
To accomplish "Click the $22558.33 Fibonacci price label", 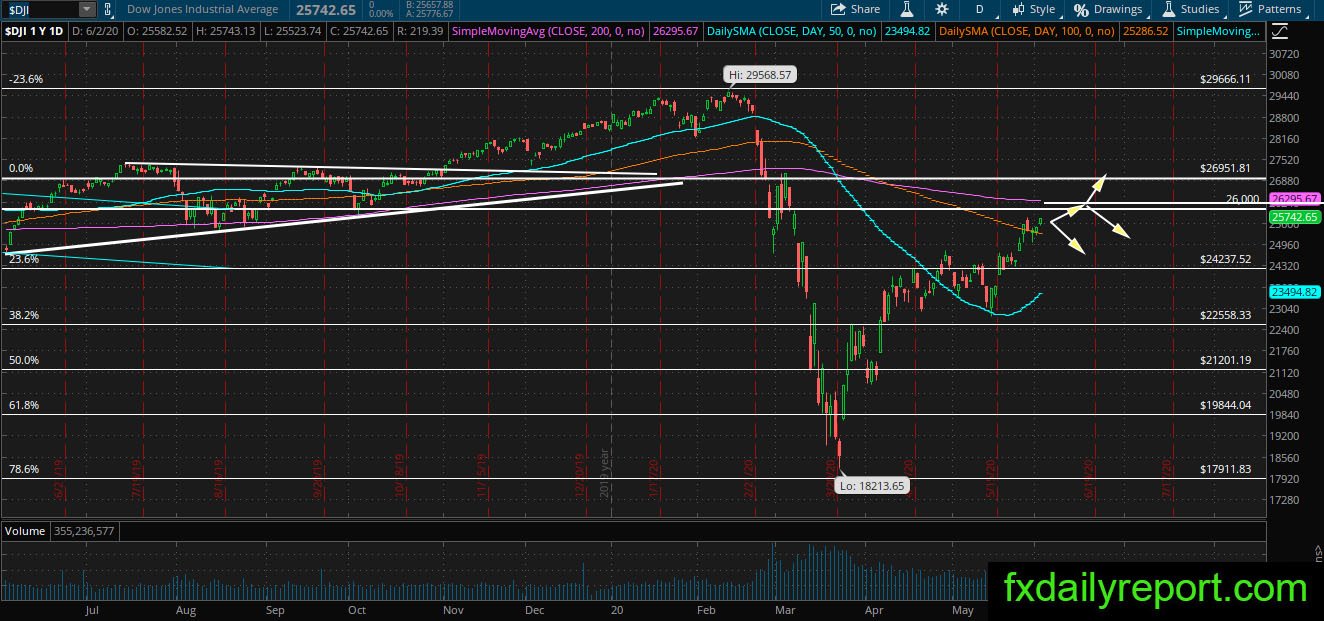I will pos(1226,315).
